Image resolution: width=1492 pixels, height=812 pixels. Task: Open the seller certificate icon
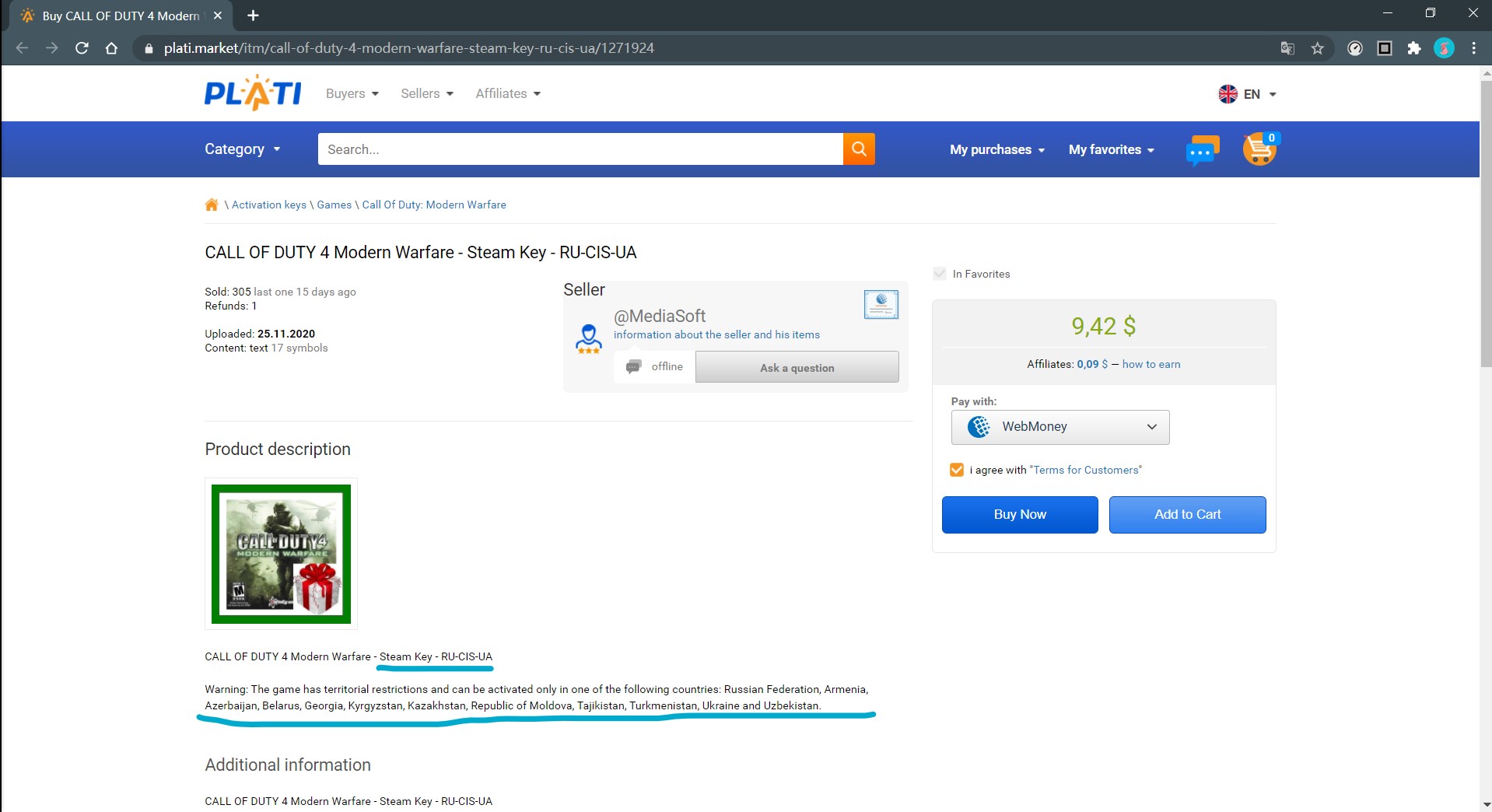click(x=881, y=304)
